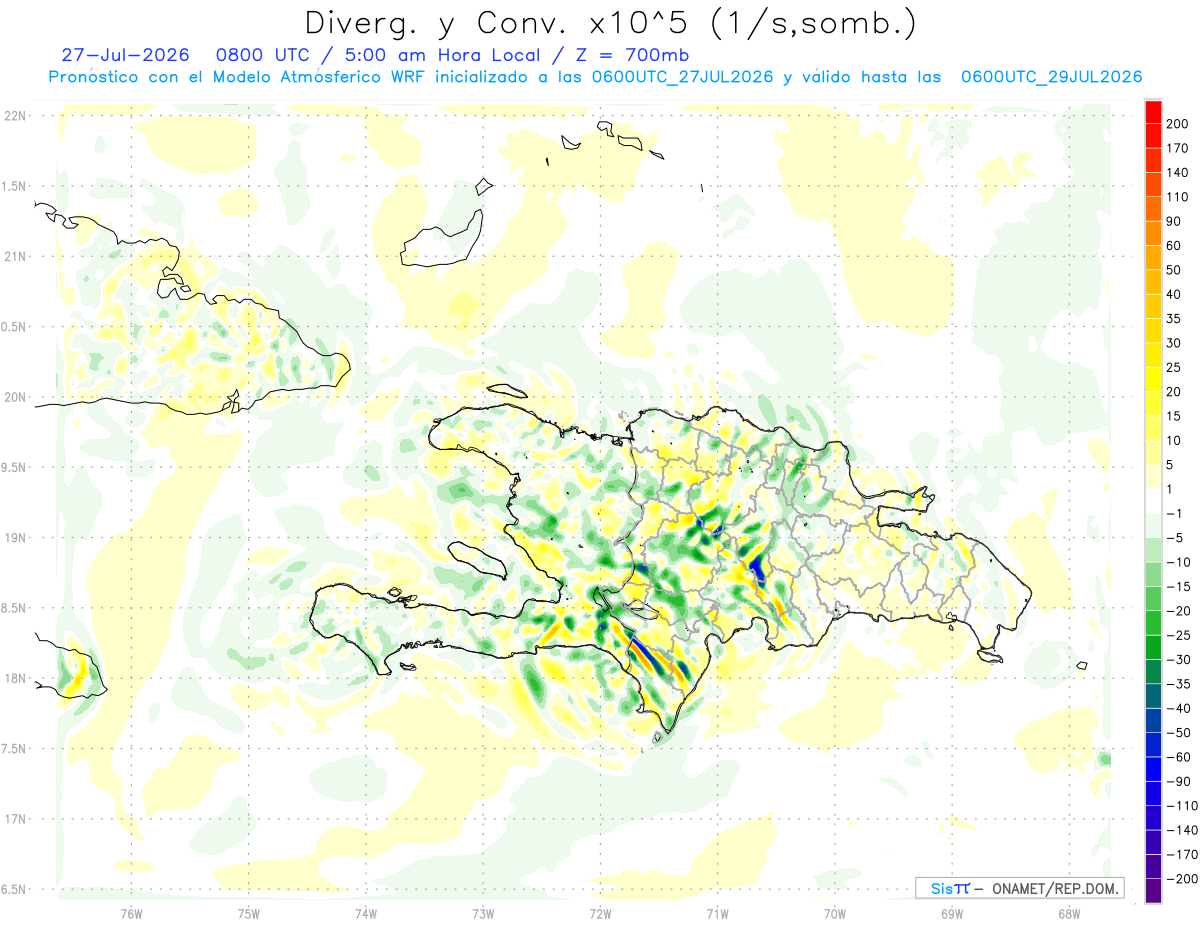This screenshot has width=1200, height=927.
Task: Click the positive color bar value '25'
Action: (x=1174, y=367)
